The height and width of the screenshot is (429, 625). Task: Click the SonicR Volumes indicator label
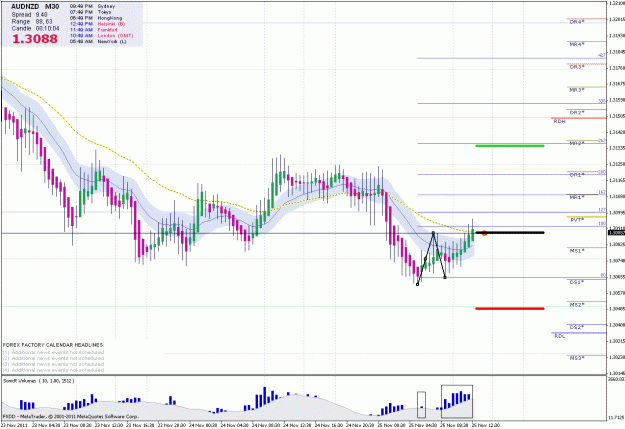(x=39, y=381)
